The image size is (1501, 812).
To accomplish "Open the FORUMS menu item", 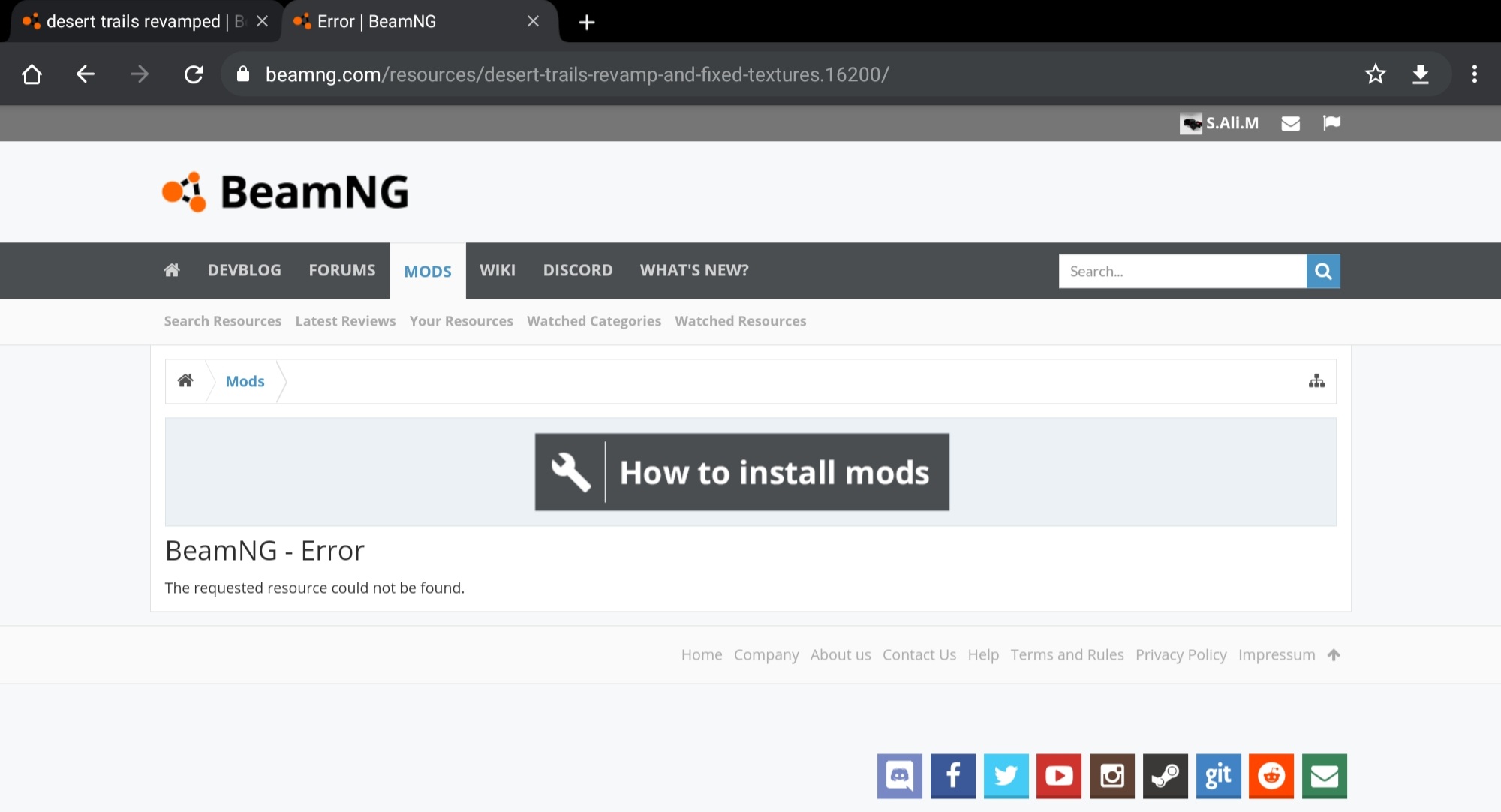I will coord(341,270).
